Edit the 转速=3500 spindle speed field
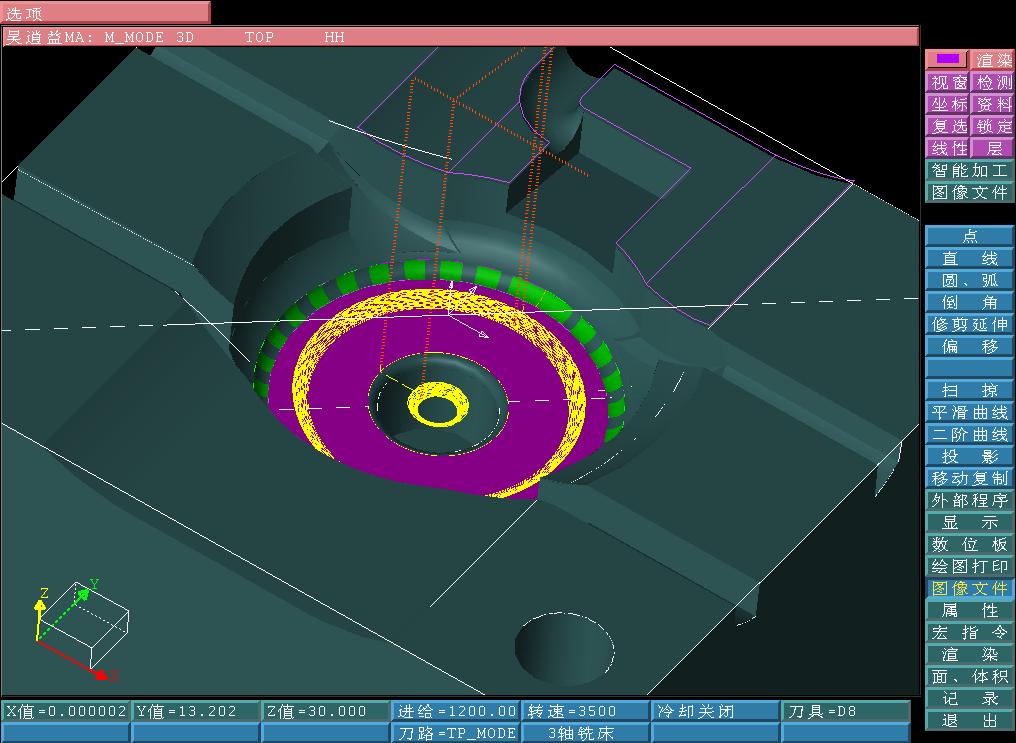This screenshot has width=1016, height=743. (x=586, y=711)
